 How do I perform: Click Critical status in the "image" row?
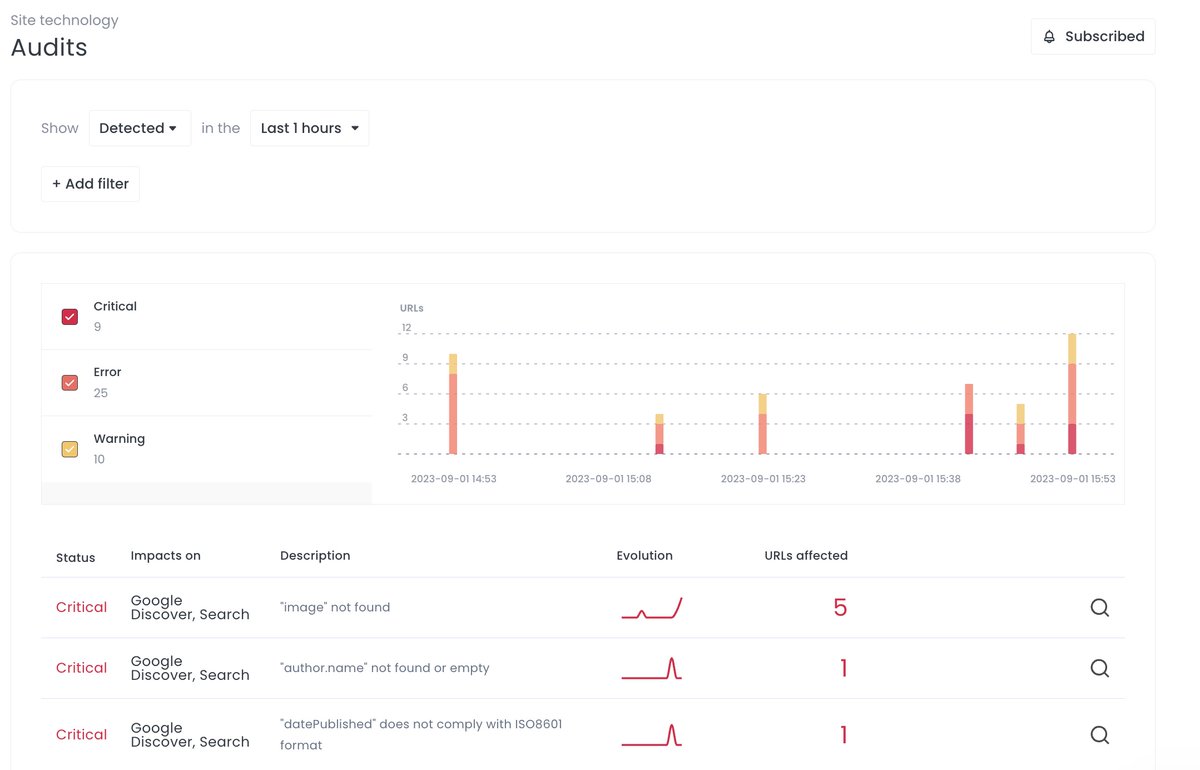coord(81,607)
